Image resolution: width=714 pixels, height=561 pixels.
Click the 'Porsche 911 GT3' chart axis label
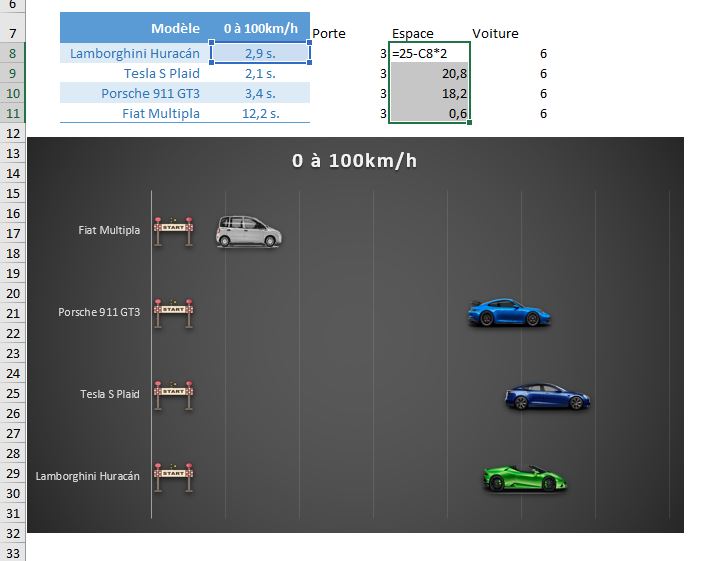pyautogui.click(x=99, y=312)
